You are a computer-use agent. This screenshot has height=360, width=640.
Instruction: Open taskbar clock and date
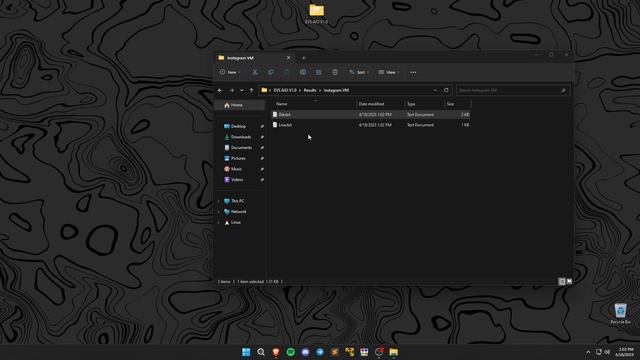pyautogui.click(x=625, y=352)
